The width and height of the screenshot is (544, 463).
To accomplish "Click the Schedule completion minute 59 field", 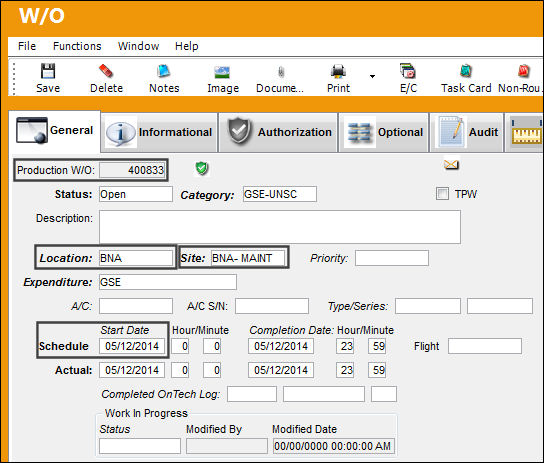I will point(377,346).
